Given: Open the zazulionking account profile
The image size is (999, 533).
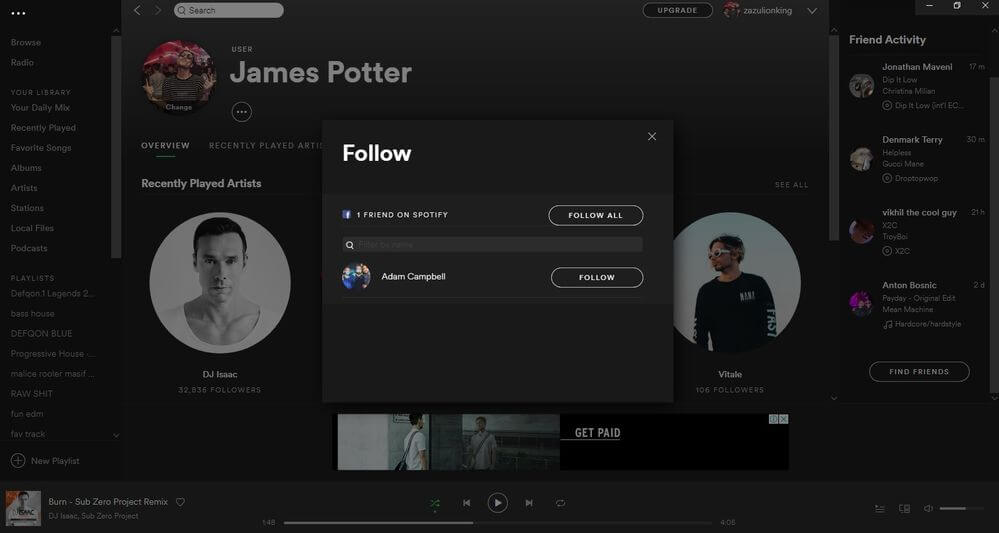Looking at the screenshot, I should [758, 10].
